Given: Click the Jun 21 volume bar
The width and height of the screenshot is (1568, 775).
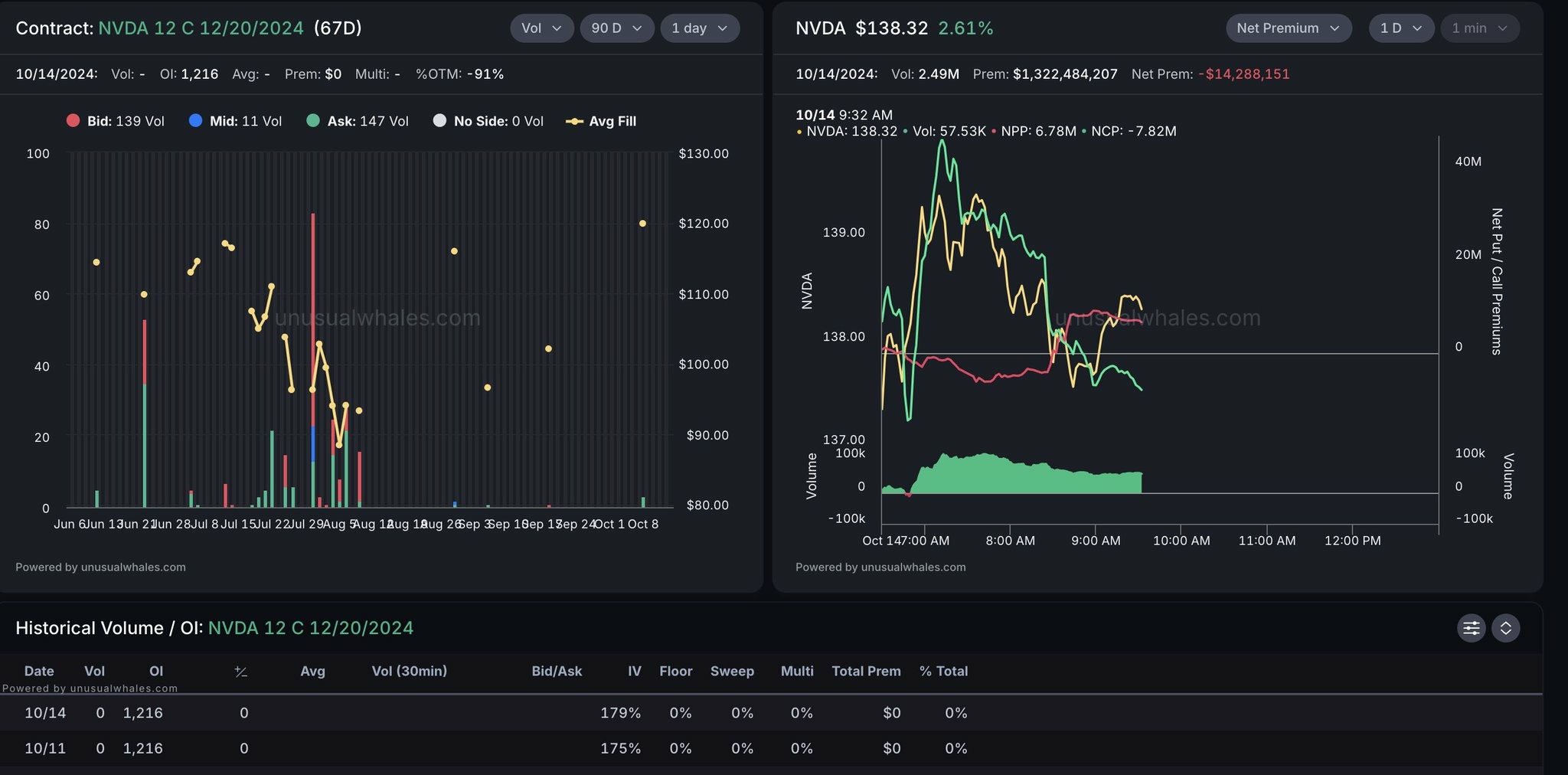Looking at the screenshot, I should pyautogui.click(x=144, y=414).
